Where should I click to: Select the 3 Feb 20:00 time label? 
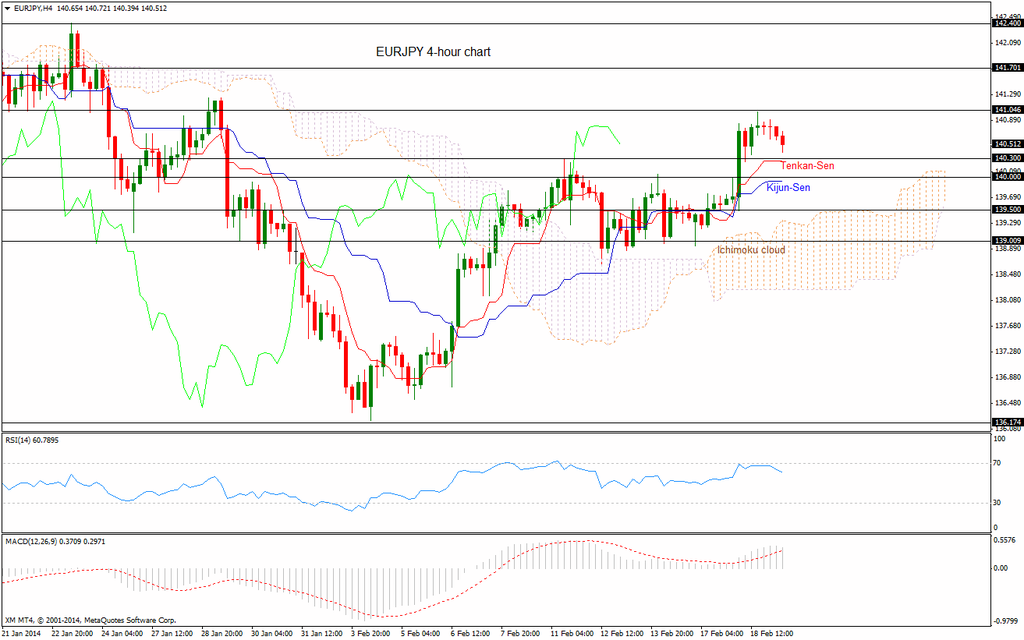371,633
